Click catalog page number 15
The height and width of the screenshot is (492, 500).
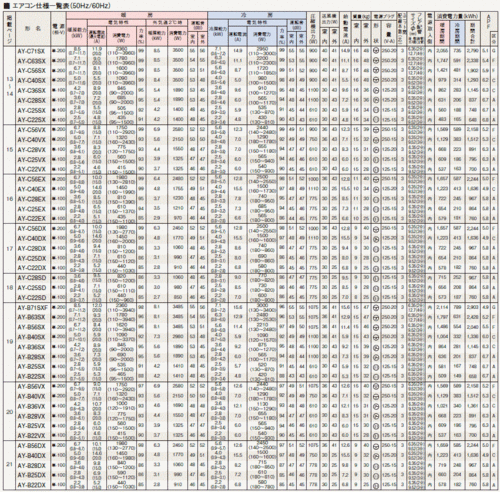(x=10, y=150)
